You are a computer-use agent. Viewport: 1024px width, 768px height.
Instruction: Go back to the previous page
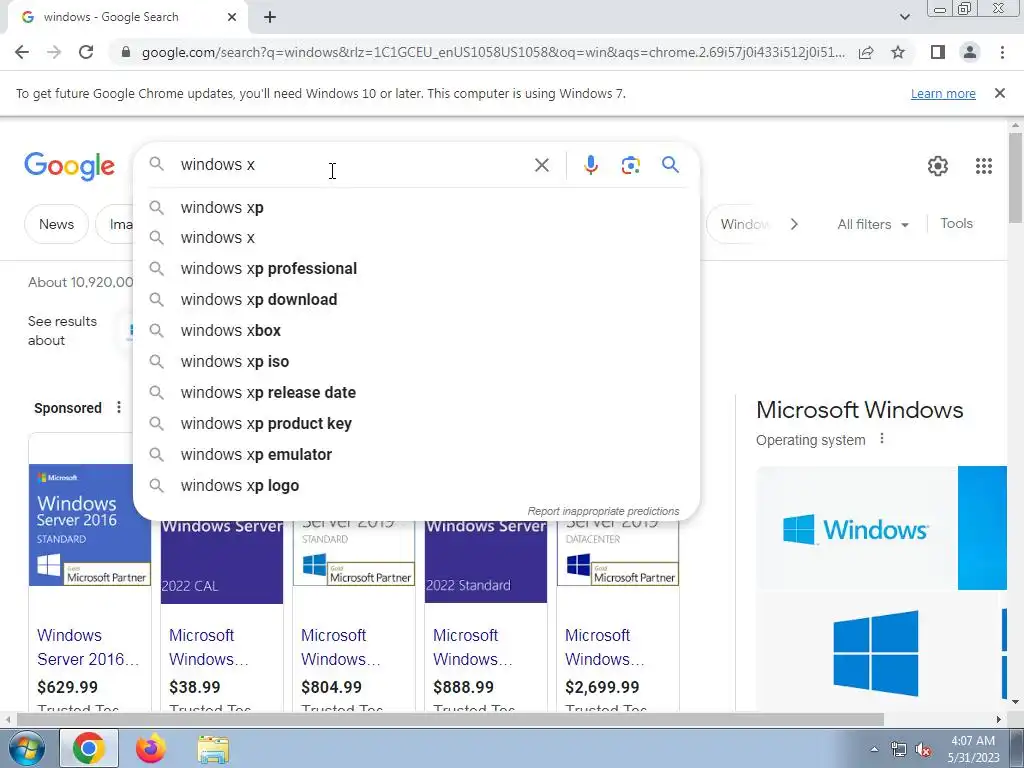[22, 52]
